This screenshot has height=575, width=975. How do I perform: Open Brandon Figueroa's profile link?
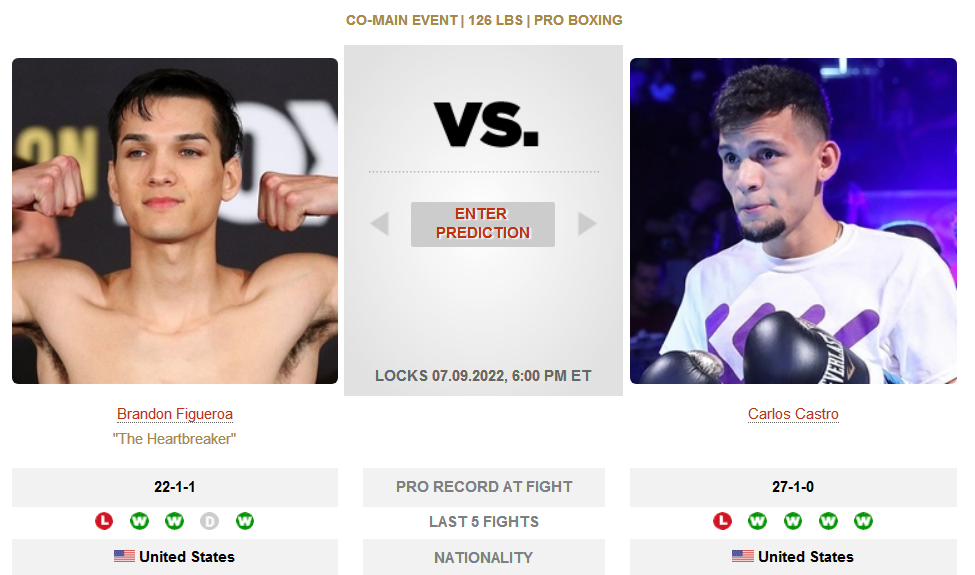click(x=175, y=414)
